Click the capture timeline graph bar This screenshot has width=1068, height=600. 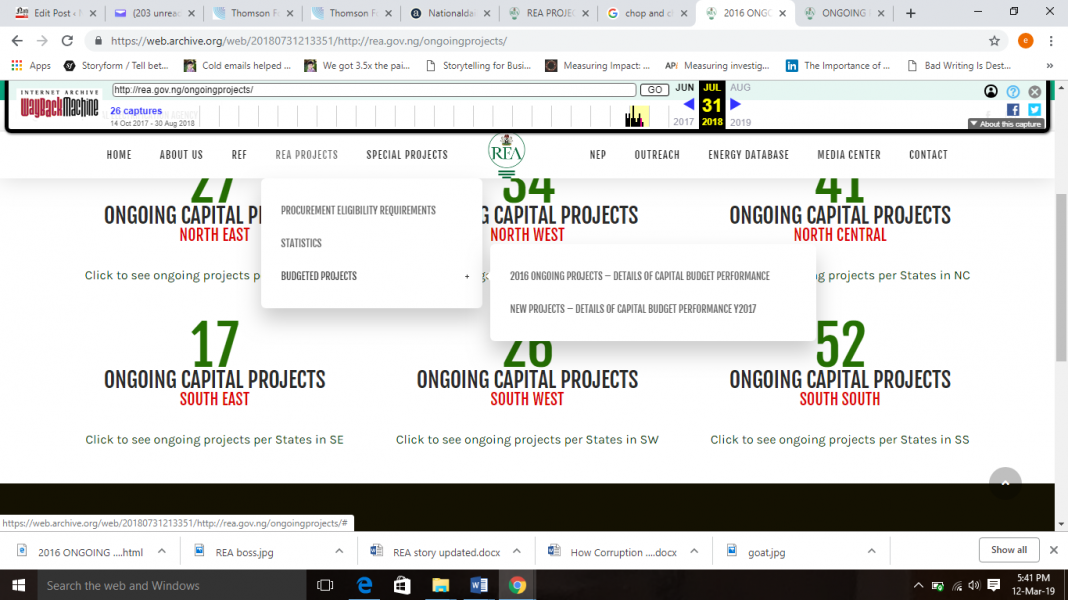coord(634,118)
